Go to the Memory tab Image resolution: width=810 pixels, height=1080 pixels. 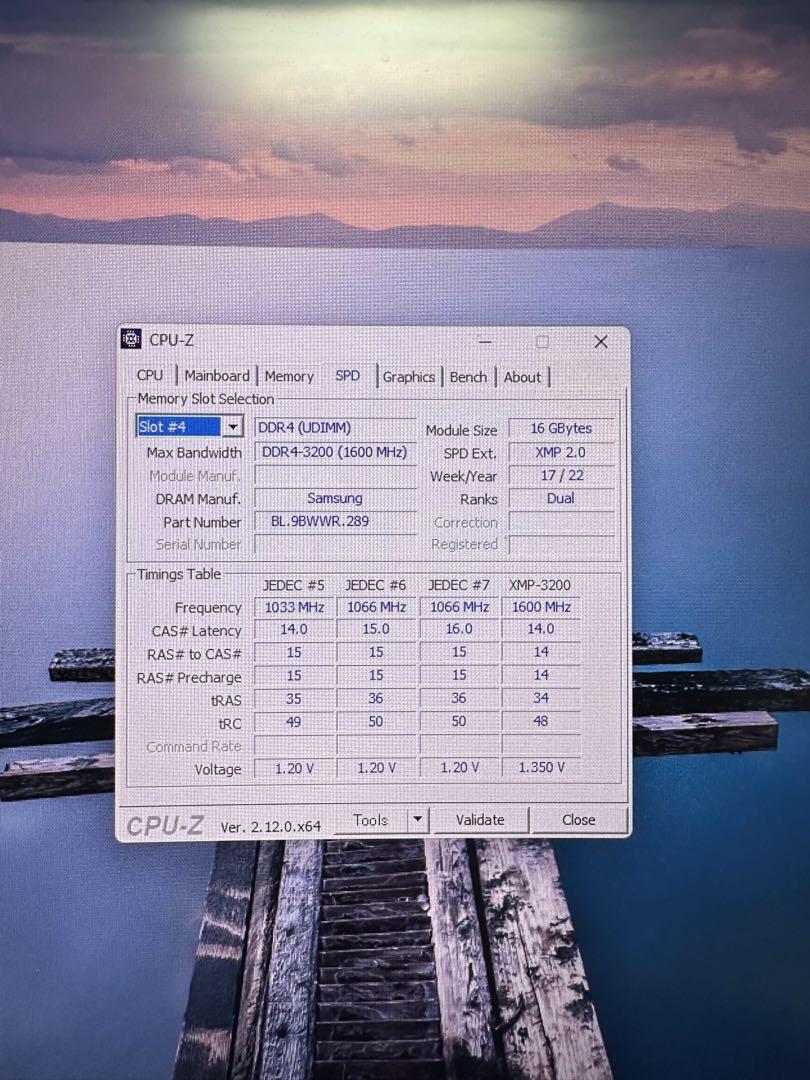pos(289,377)
